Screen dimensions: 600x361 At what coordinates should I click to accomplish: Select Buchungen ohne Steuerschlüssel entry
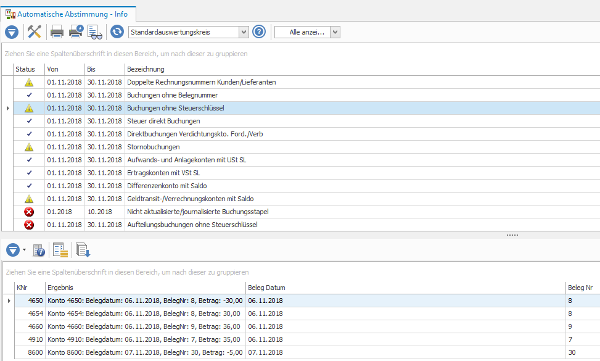click(x=176, y=108)
